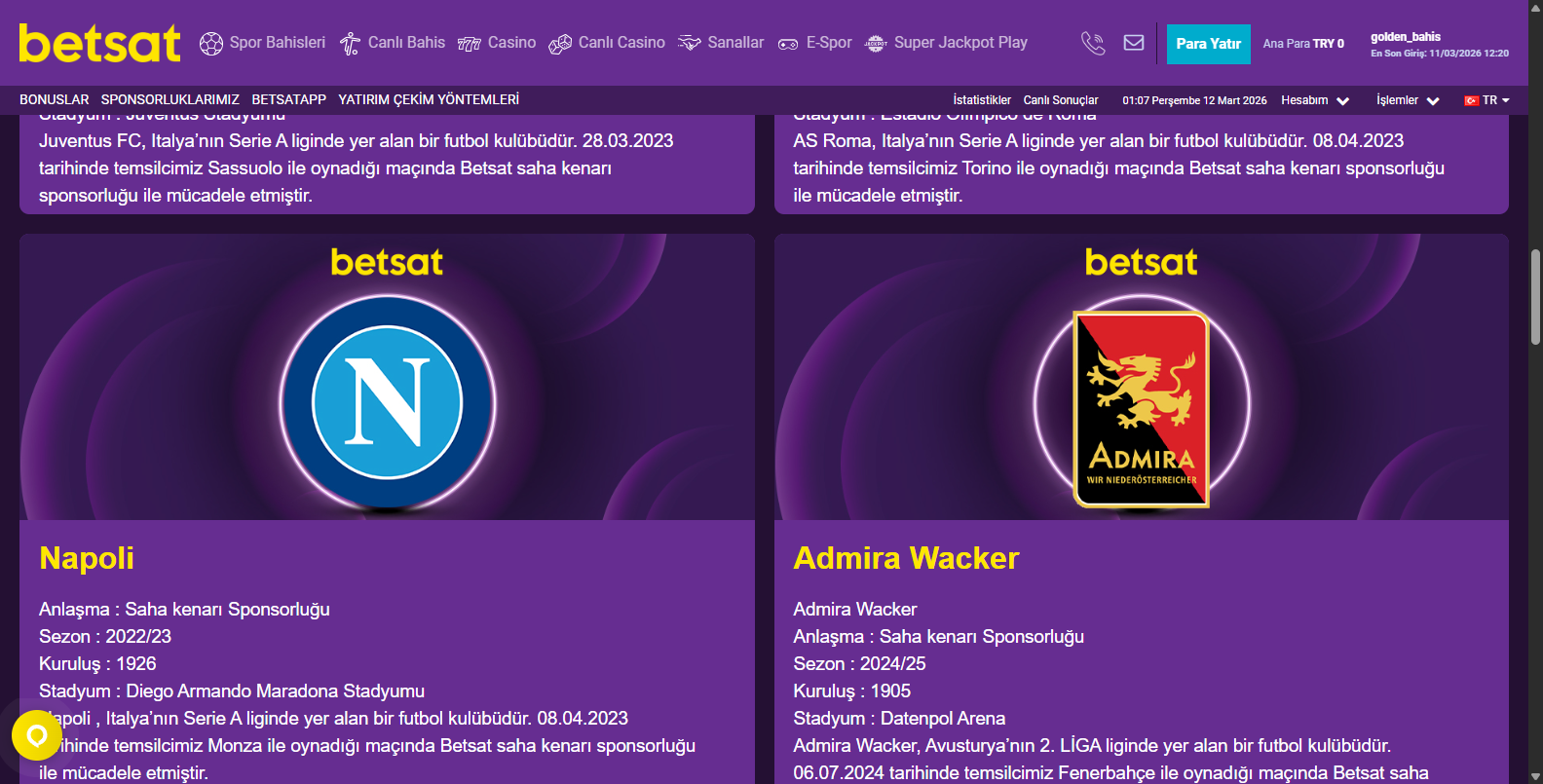Open the envelope messages icon
The height and width of the screenshot is (784, 1543).
click(1134, 43)
